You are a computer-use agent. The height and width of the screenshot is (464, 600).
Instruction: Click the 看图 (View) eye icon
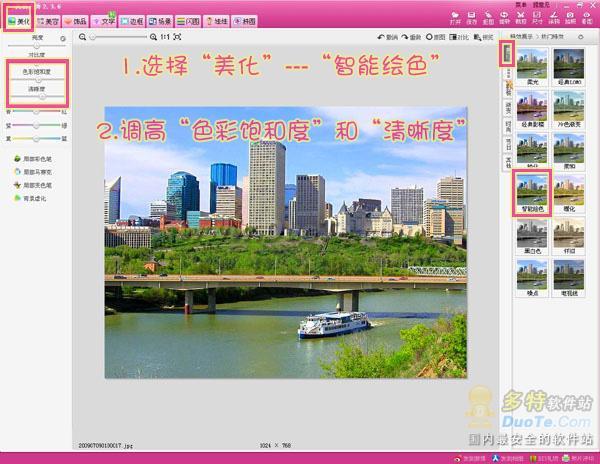click(587, 18)
